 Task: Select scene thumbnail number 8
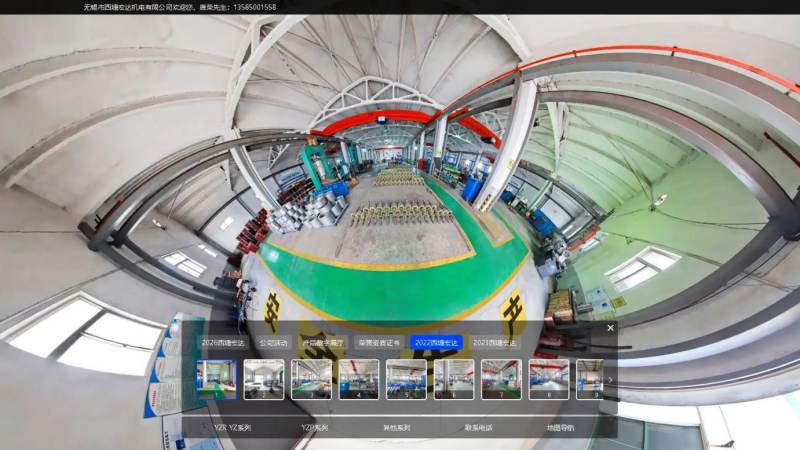548,379
